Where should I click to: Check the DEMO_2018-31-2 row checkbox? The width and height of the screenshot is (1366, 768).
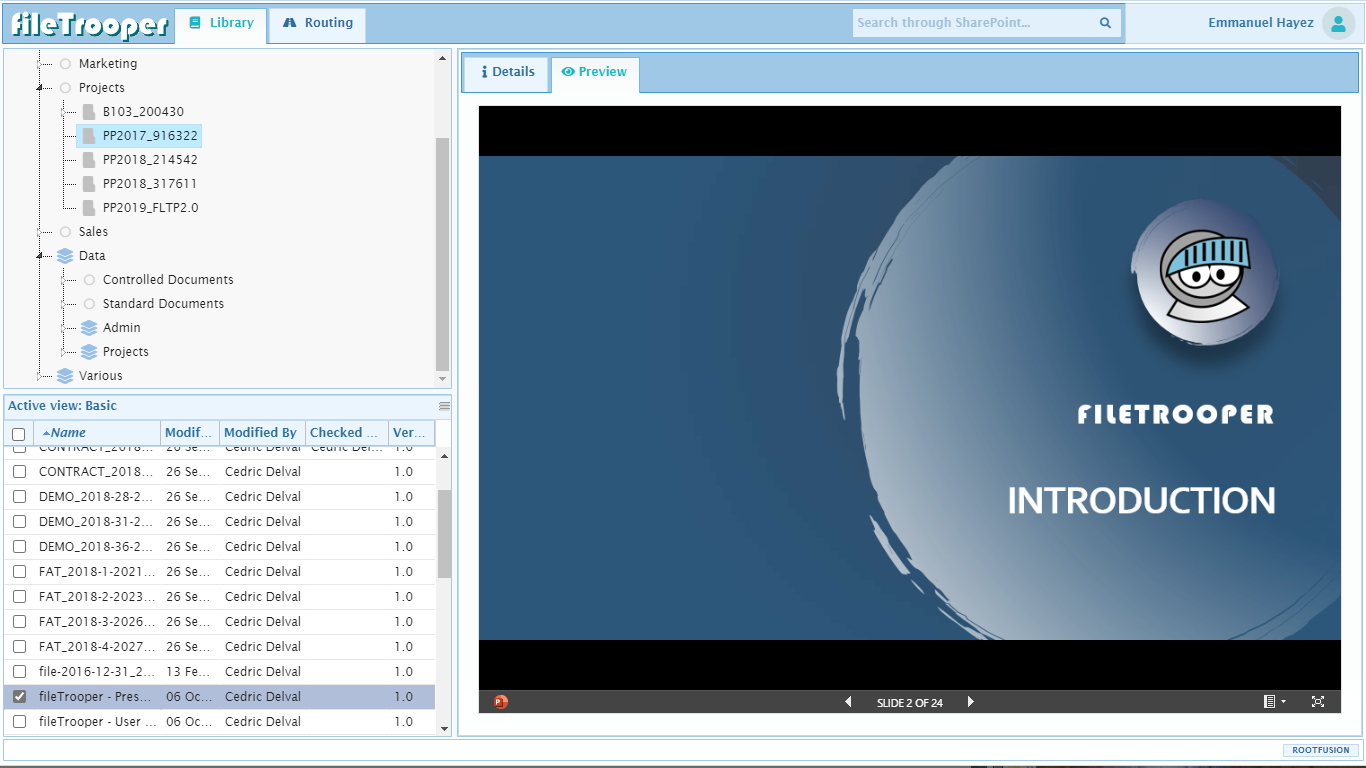pos(19,522)
